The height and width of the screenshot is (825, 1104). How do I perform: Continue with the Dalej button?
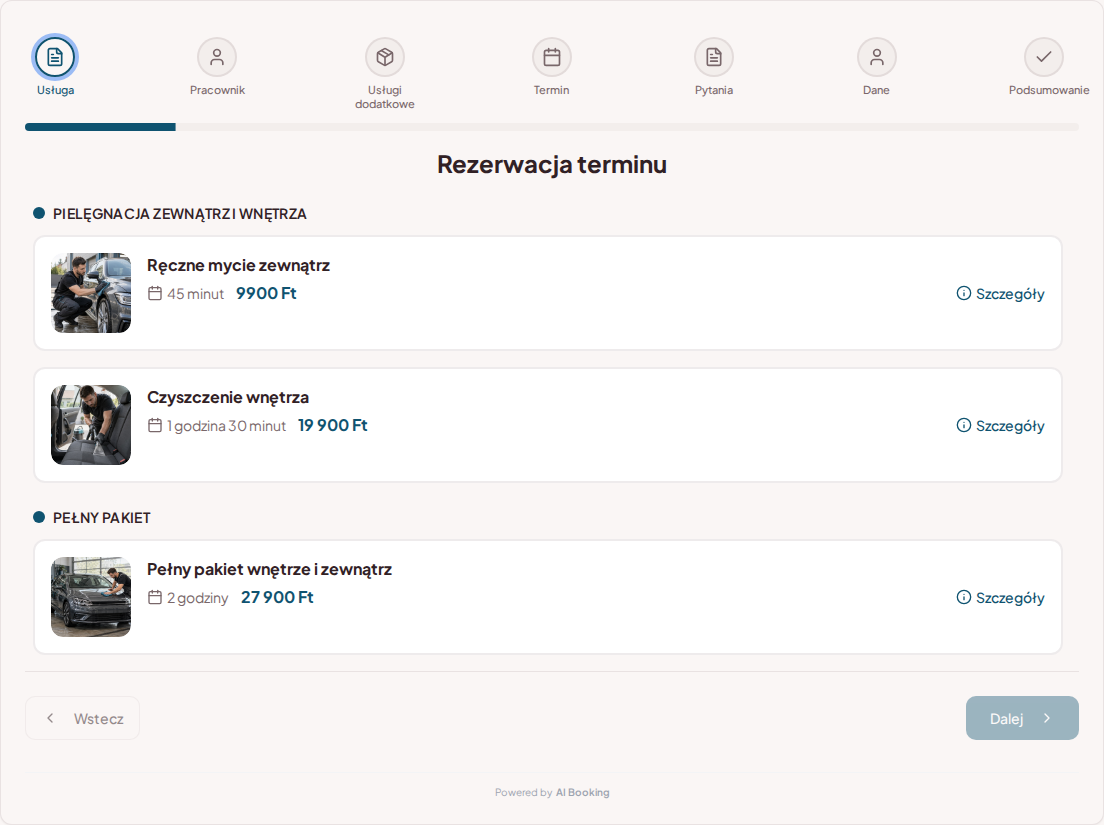point(1022,718)
